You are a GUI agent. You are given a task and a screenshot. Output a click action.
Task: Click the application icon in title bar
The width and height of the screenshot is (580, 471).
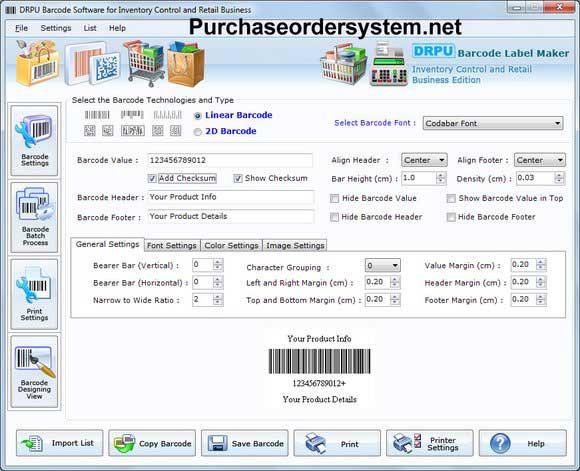[x=11, y=10]
